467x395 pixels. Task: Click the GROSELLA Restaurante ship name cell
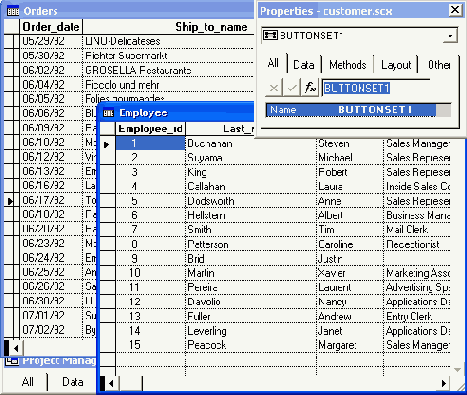coord(168,70)
